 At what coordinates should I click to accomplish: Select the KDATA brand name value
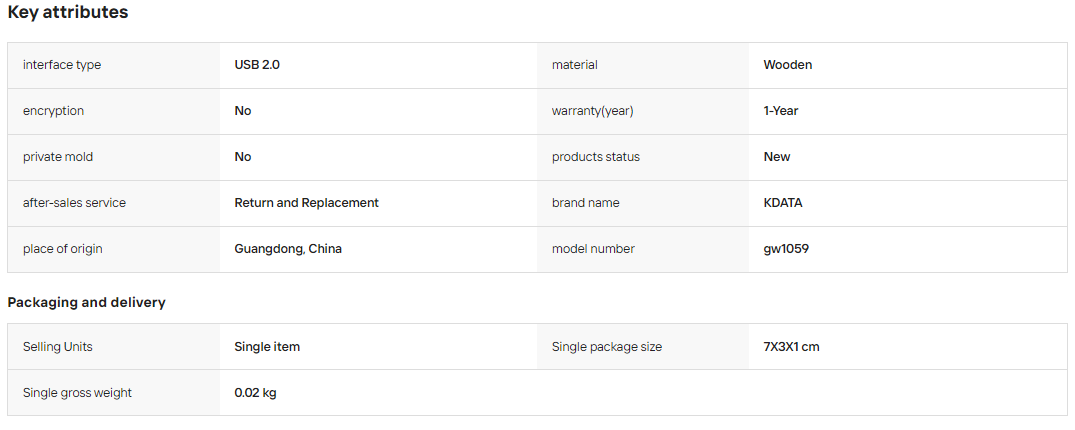[783, 203]
